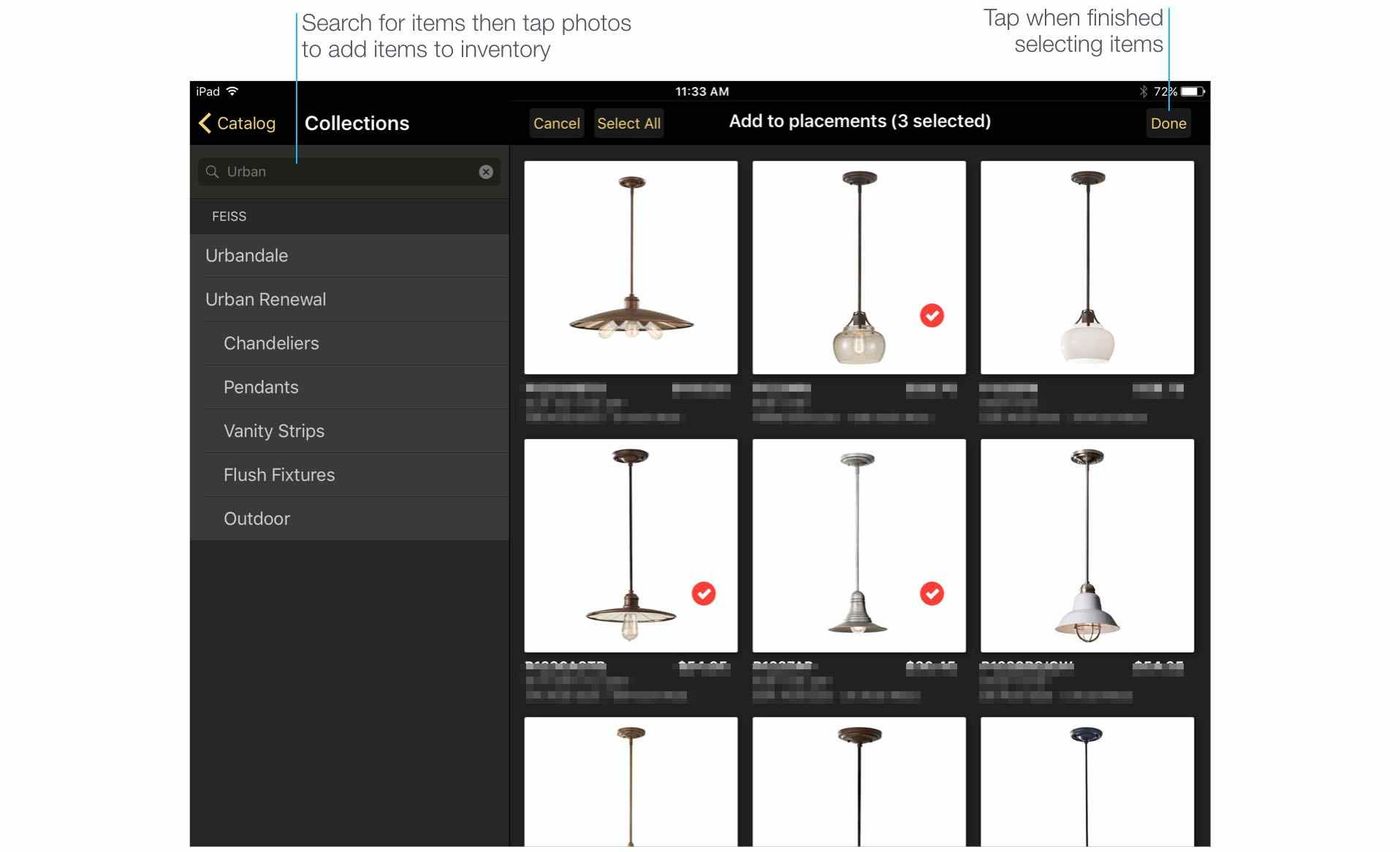Select the Chandeliers category
Image resolution: width=1400 pixels, height=852 pixels.
(349, 344)
